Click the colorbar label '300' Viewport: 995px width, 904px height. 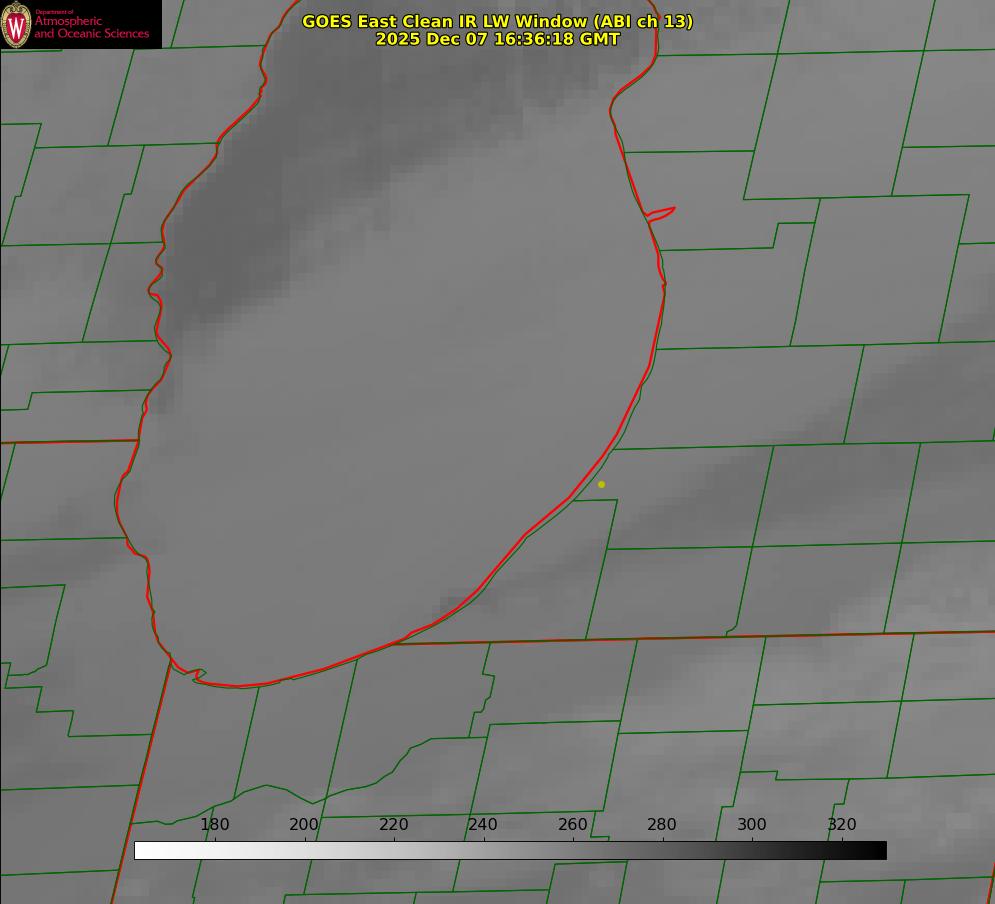752,824
